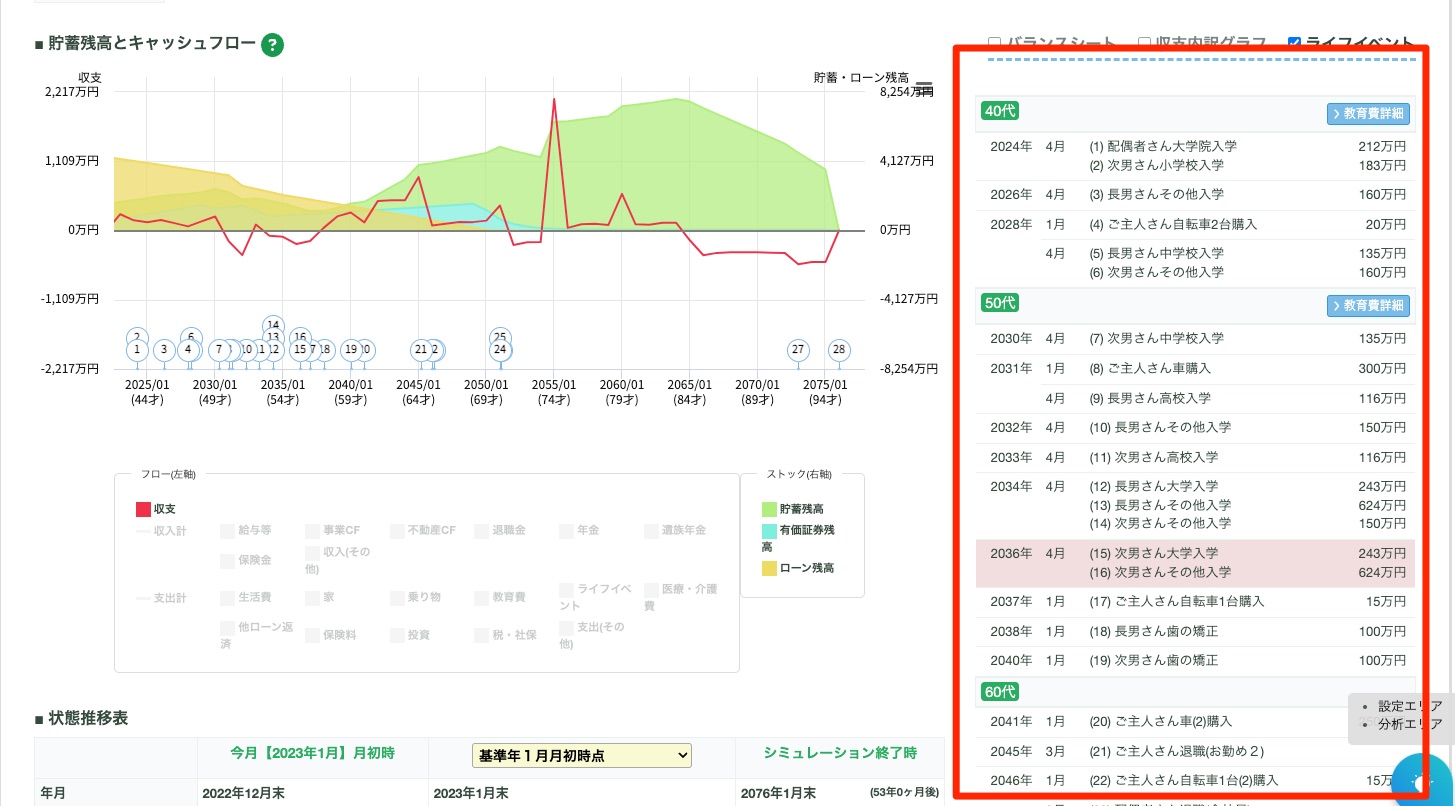Toggle the ライフイベント checkbox

point(1295,43)
